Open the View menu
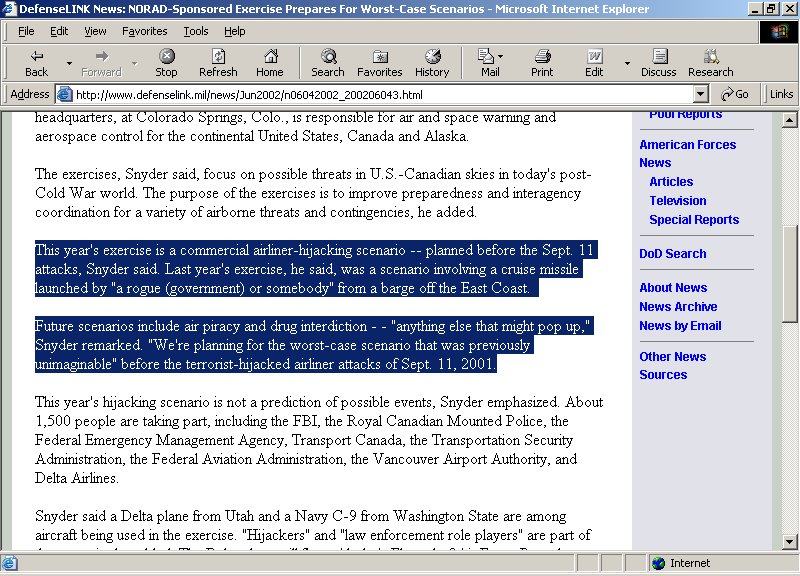Screen dimensions: 800x576 tap(95, 32)
